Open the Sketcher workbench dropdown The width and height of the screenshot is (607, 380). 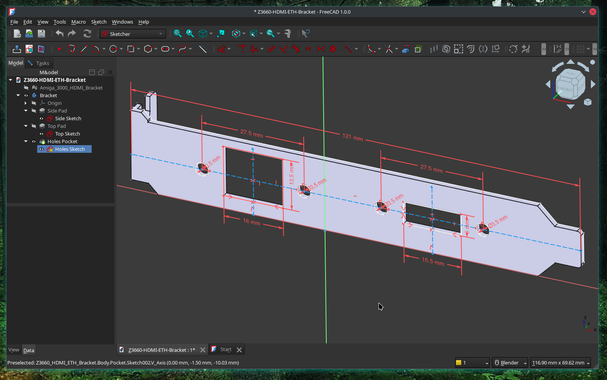pos(133,34)
